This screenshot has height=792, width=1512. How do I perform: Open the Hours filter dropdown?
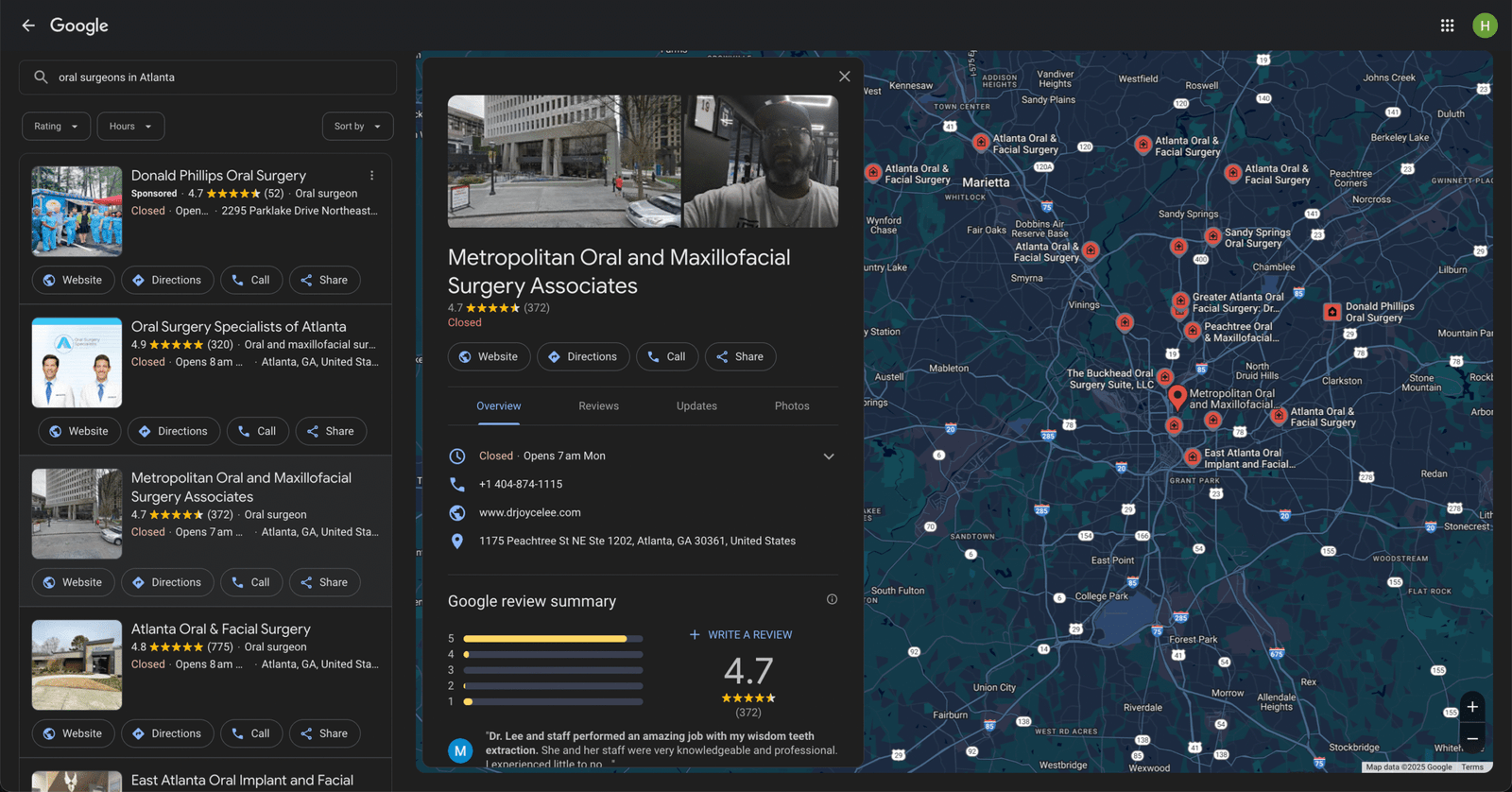pyautogui.click(x=131, y=127)
